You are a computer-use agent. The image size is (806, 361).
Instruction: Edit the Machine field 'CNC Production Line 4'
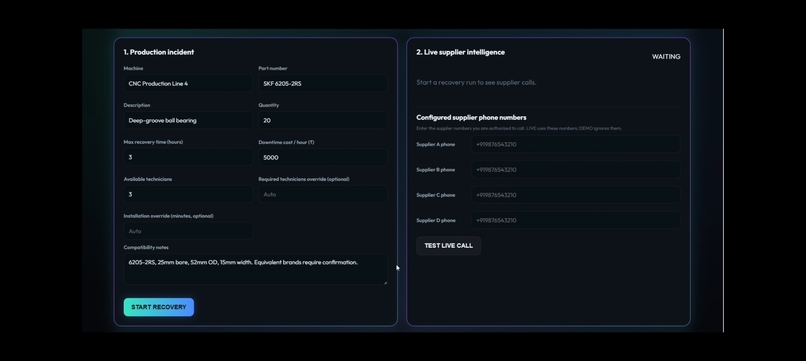point(188,83)
